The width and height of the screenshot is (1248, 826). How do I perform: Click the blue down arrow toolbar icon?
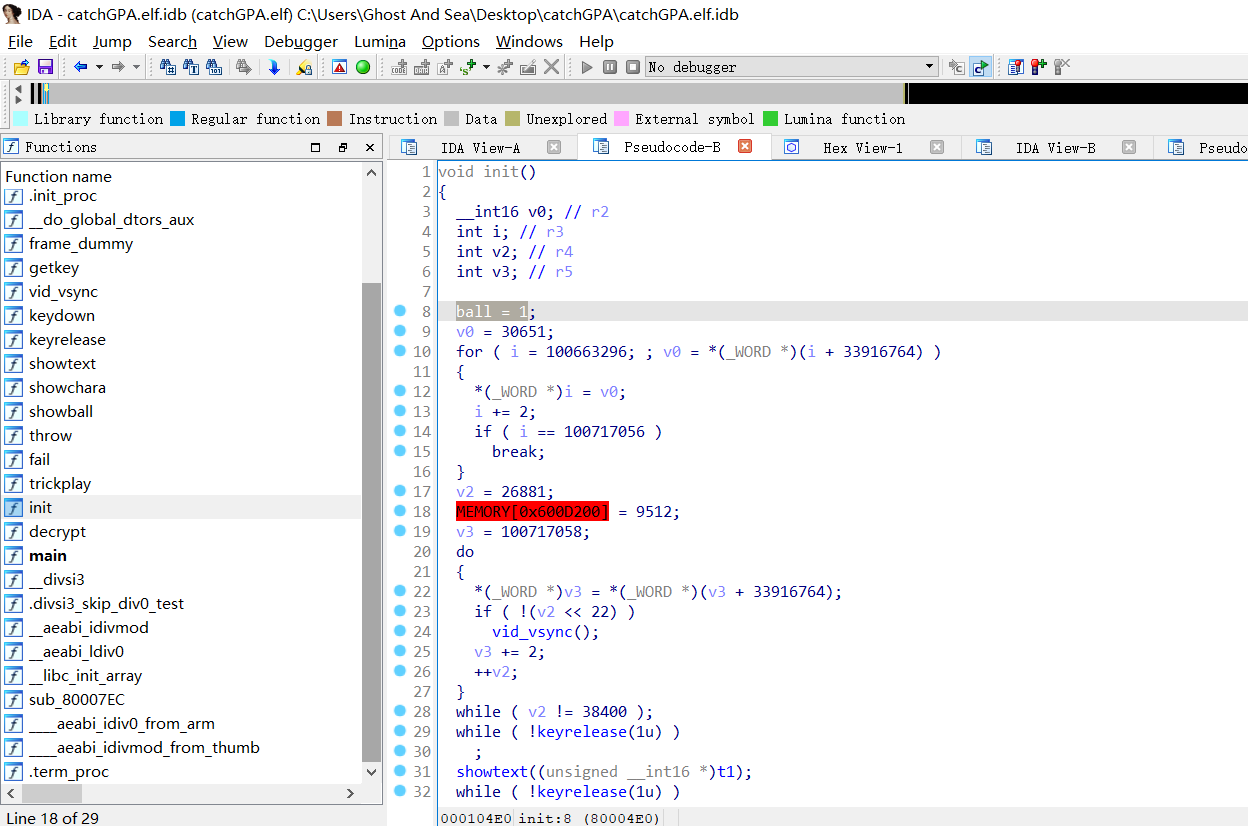point(274,67)
